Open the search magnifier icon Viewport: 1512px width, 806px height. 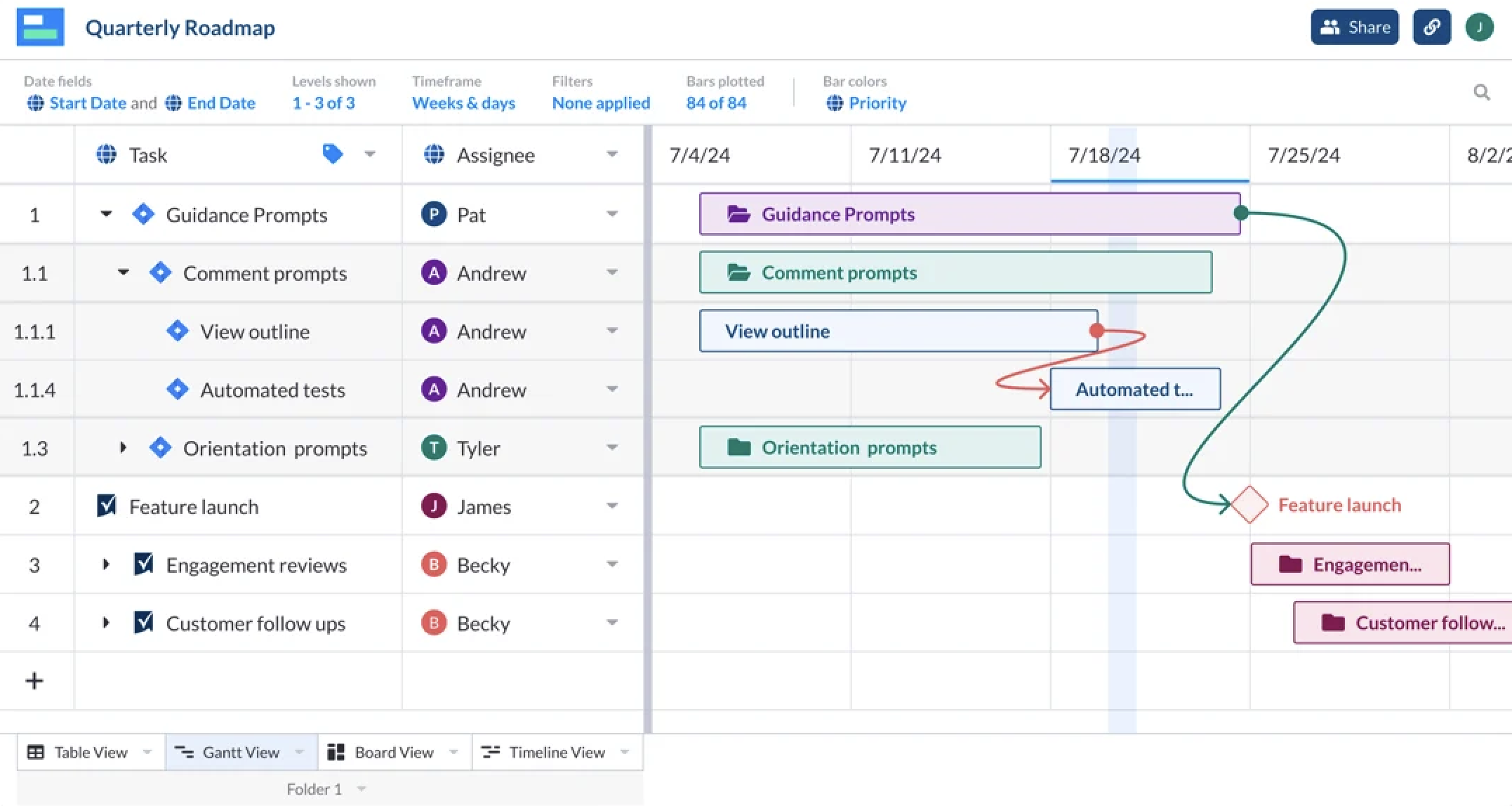tap(1482, 92)
